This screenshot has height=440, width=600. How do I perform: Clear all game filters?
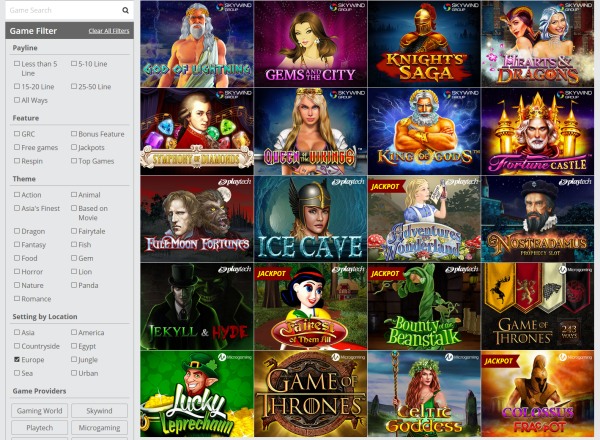pyautogui.click(x=109, y=31)
